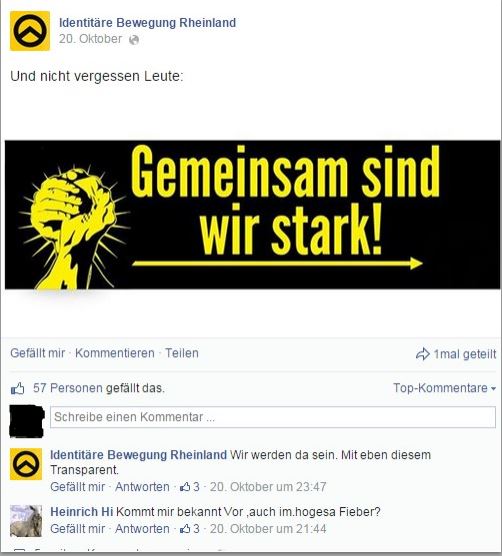Click the thumbs-up icon beside 57 Personen

(x=18, y=388)
